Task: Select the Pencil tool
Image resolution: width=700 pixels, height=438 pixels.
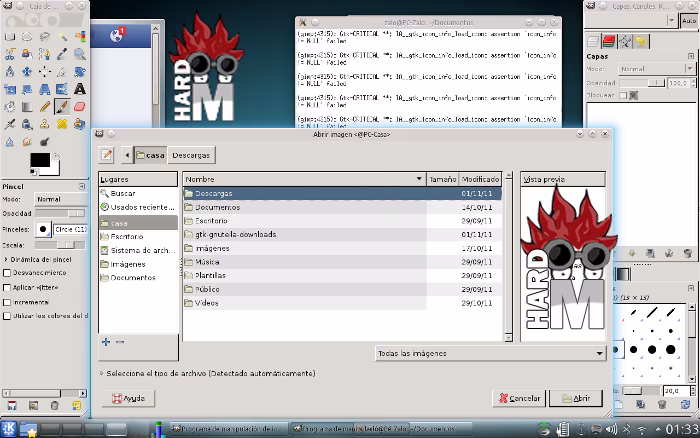Action: (x=45, y=107)
